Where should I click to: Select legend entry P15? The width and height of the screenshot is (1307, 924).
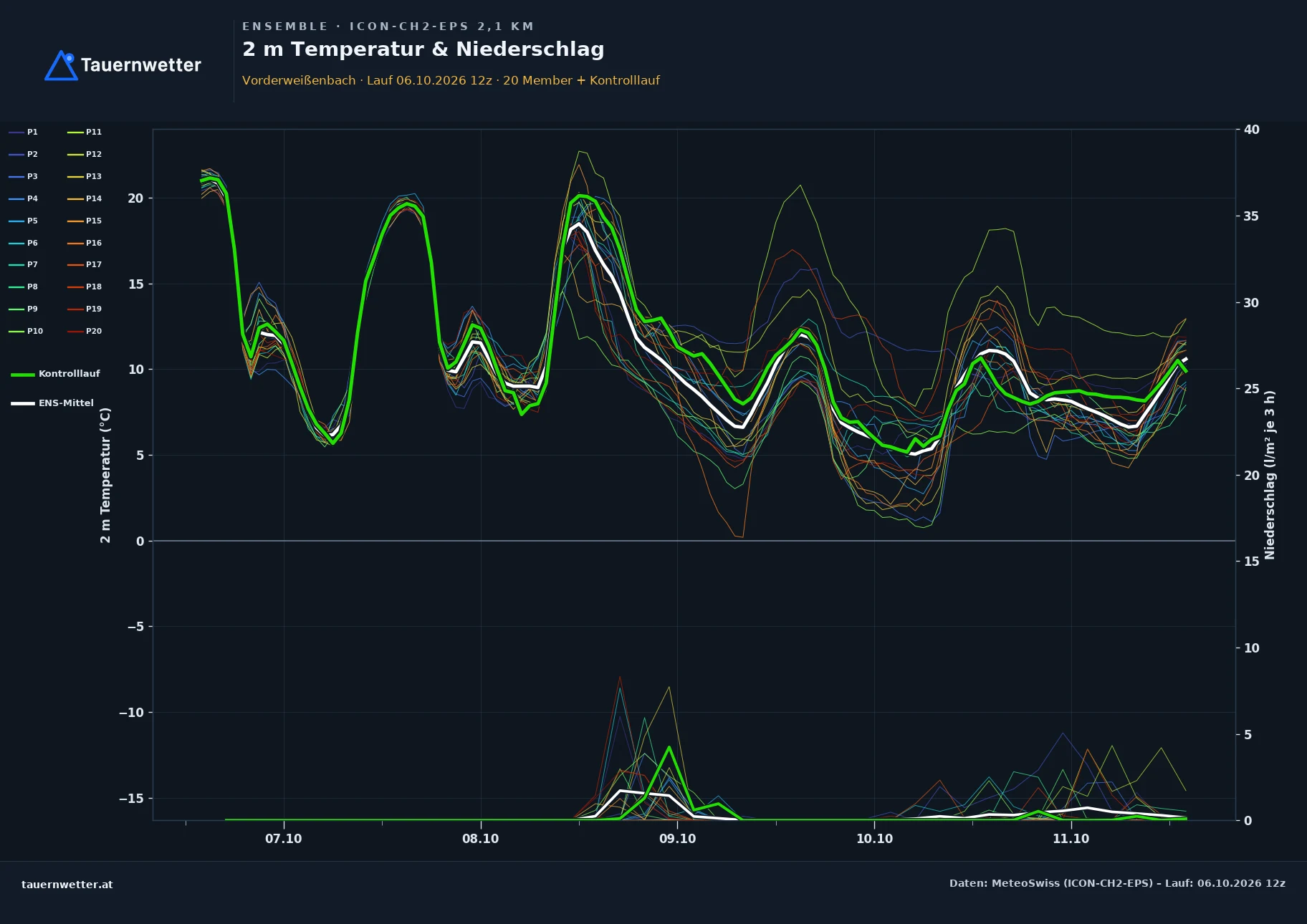pos(85,221)
